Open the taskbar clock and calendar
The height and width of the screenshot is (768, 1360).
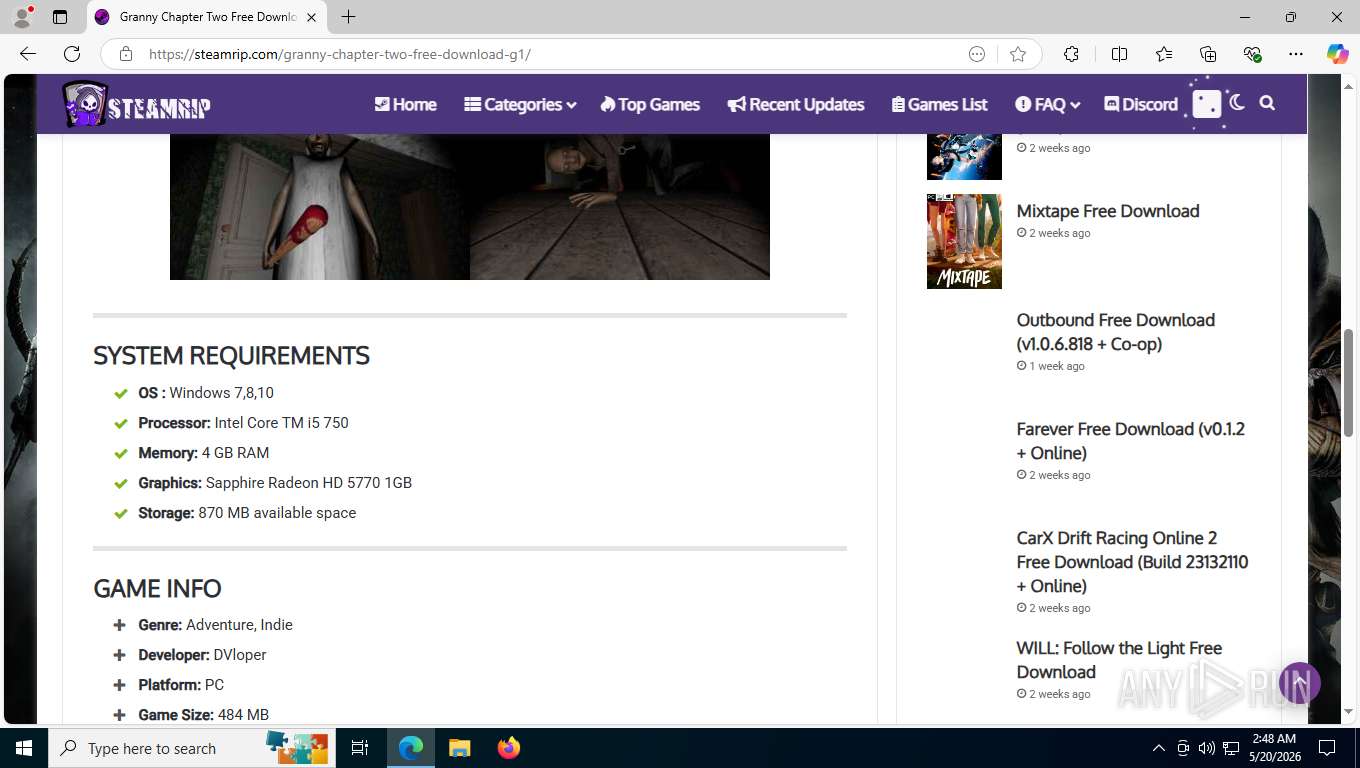click(1274, 748)
